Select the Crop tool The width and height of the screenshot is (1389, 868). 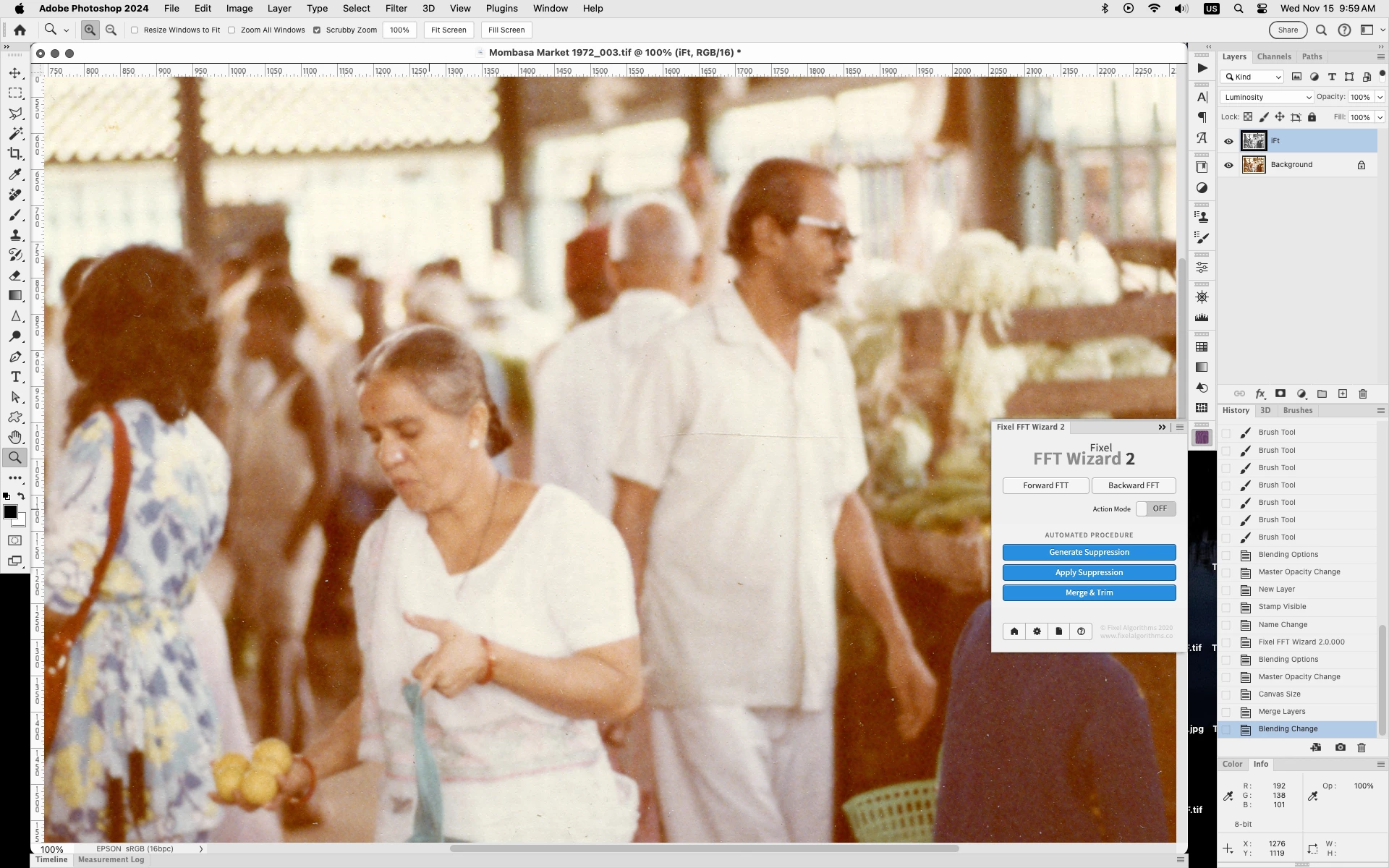click(x=15, y=153)
